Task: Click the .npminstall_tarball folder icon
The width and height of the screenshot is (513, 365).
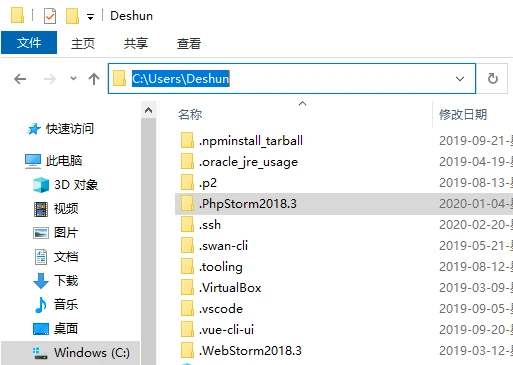Action: (x=187, y=140)
